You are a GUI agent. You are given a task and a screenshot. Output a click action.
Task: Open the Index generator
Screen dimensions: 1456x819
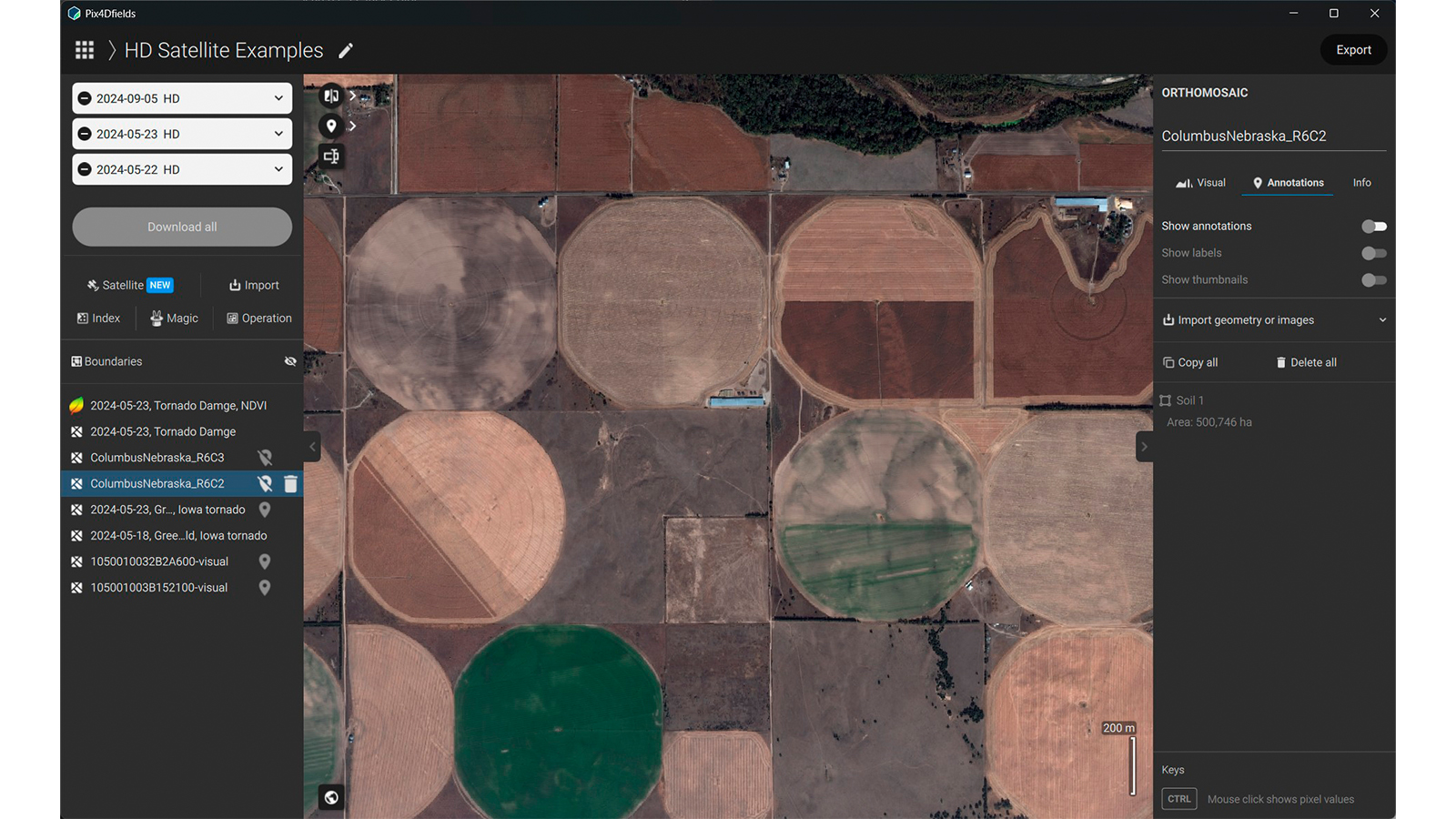pos(98,318)
